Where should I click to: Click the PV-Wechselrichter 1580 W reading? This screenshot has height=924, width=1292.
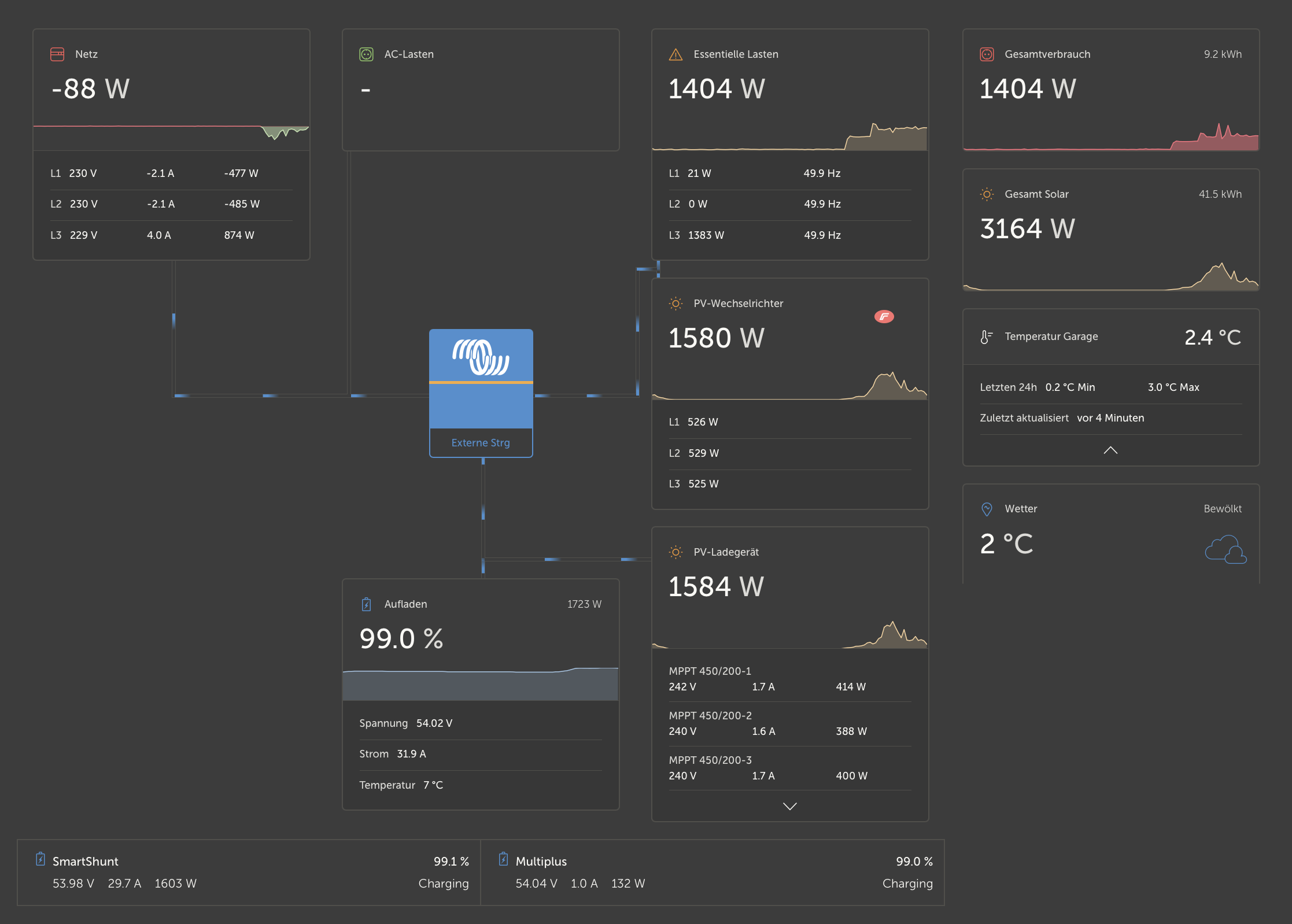click(x=716, y=338)
